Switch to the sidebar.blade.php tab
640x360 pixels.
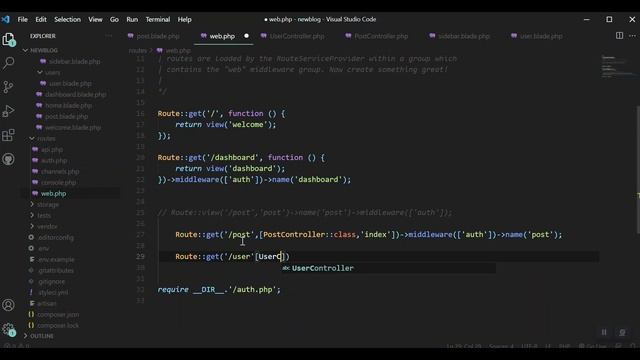(x=459, y=36)
